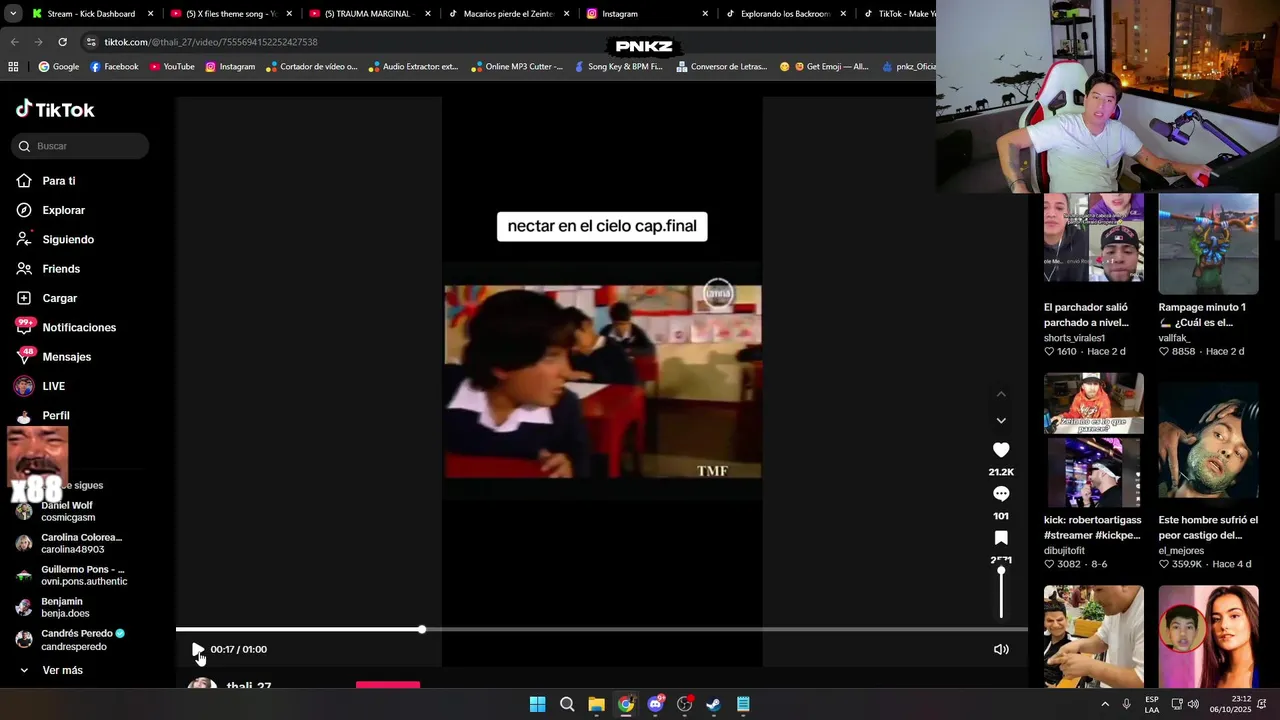This screenshot has height=720, width=1280.
Task: Close the Instagram browser tab
Action: (705, 14)
